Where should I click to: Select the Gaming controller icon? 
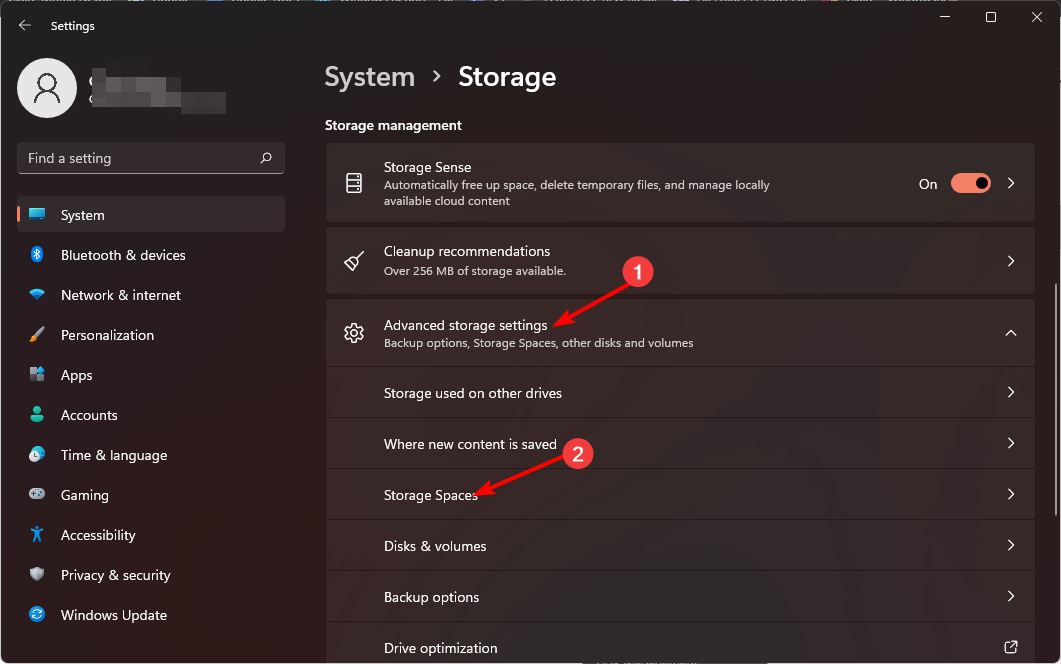[37, 495]
